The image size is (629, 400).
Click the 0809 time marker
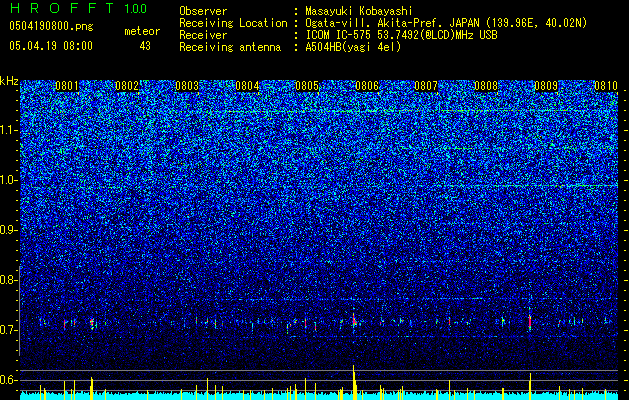coord(546,86)
